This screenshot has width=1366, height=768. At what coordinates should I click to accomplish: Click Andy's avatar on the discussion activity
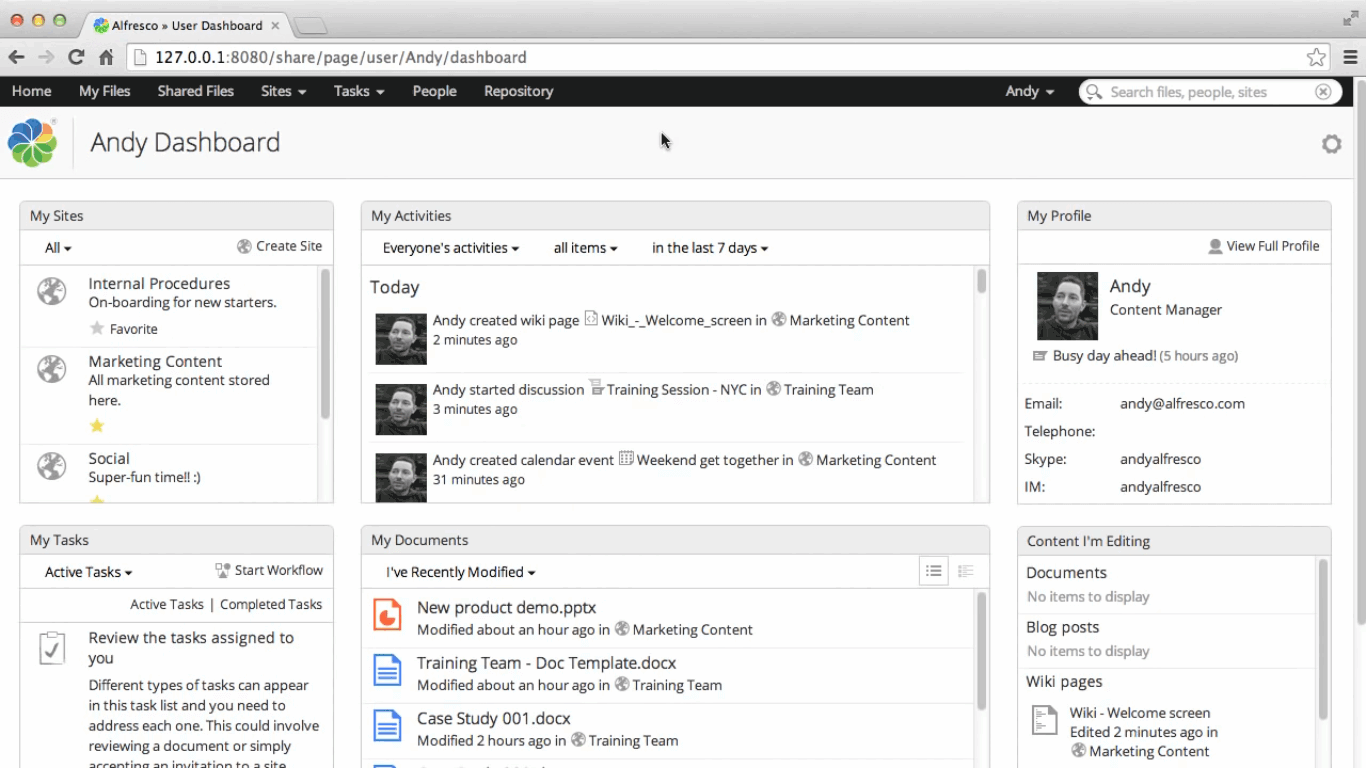(401, 409)
